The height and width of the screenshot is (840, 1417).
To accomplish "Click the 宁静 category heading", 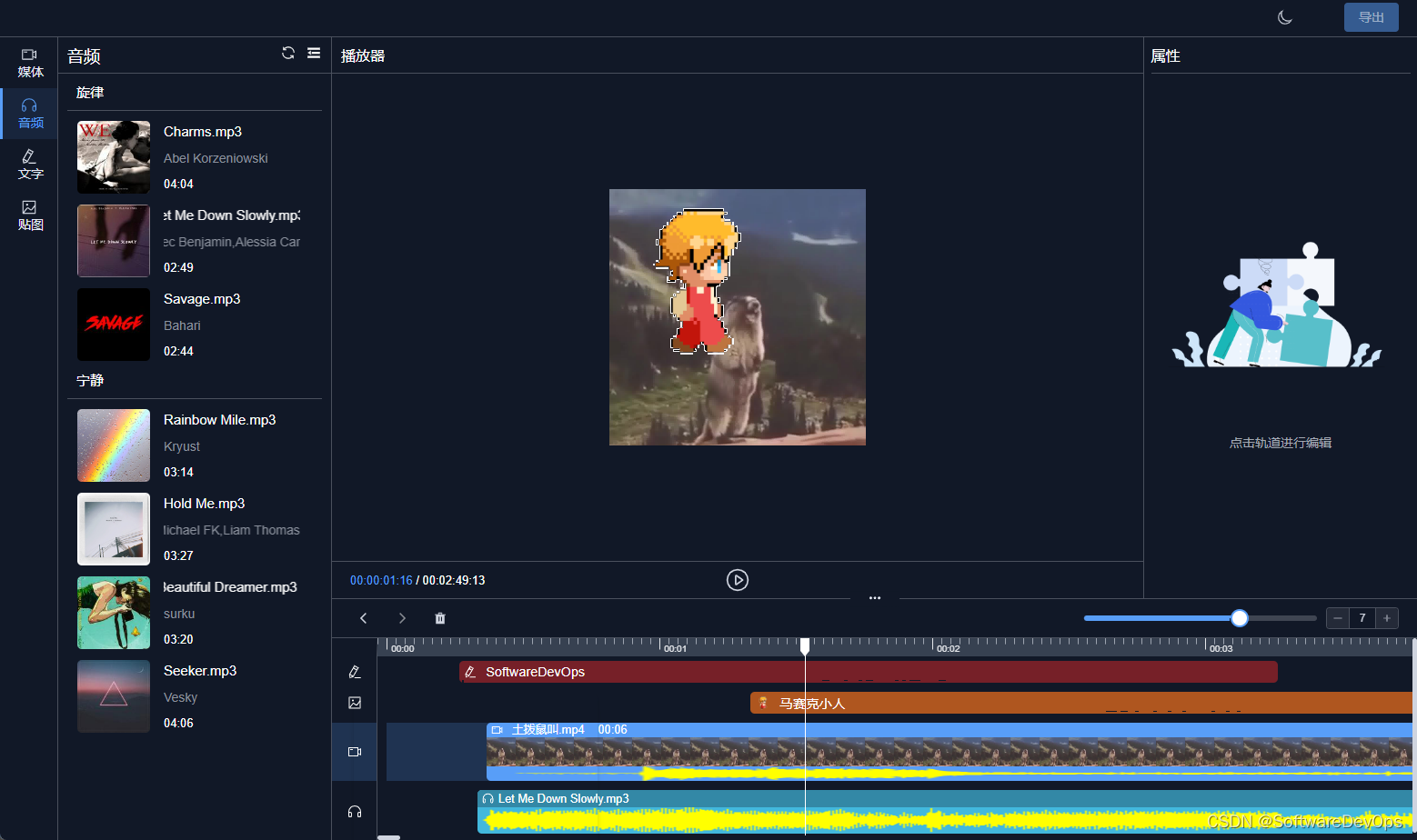I will coord(90,380).
